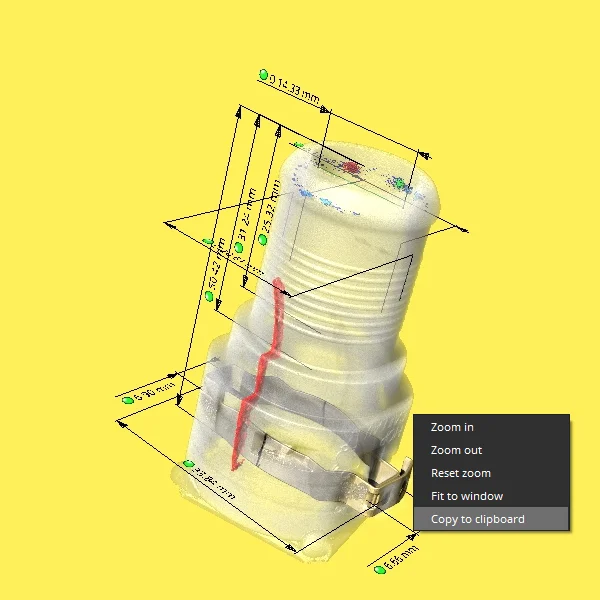
Task: Click the green defect spot on cylinder top
Action: [x=400, y=184]
